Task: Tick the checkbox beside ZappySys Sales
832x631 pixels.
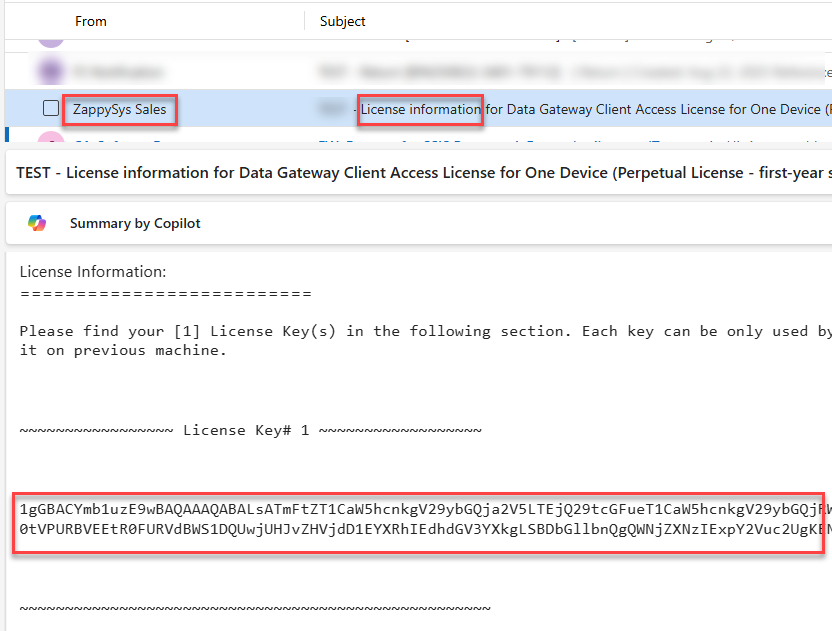Action: [51, 108]
